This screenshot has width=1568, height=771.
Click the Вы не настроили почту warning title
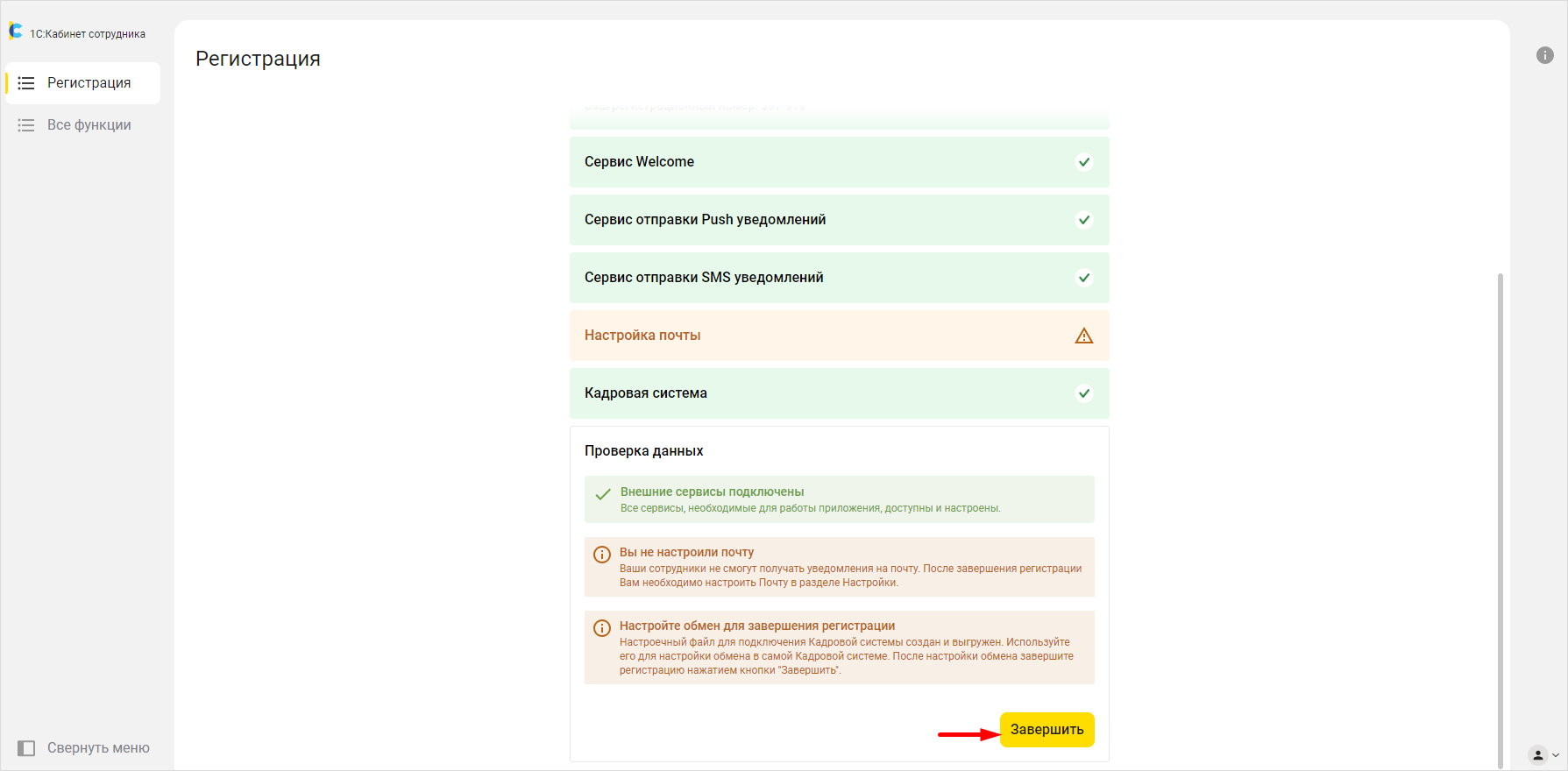click(686, 552)
